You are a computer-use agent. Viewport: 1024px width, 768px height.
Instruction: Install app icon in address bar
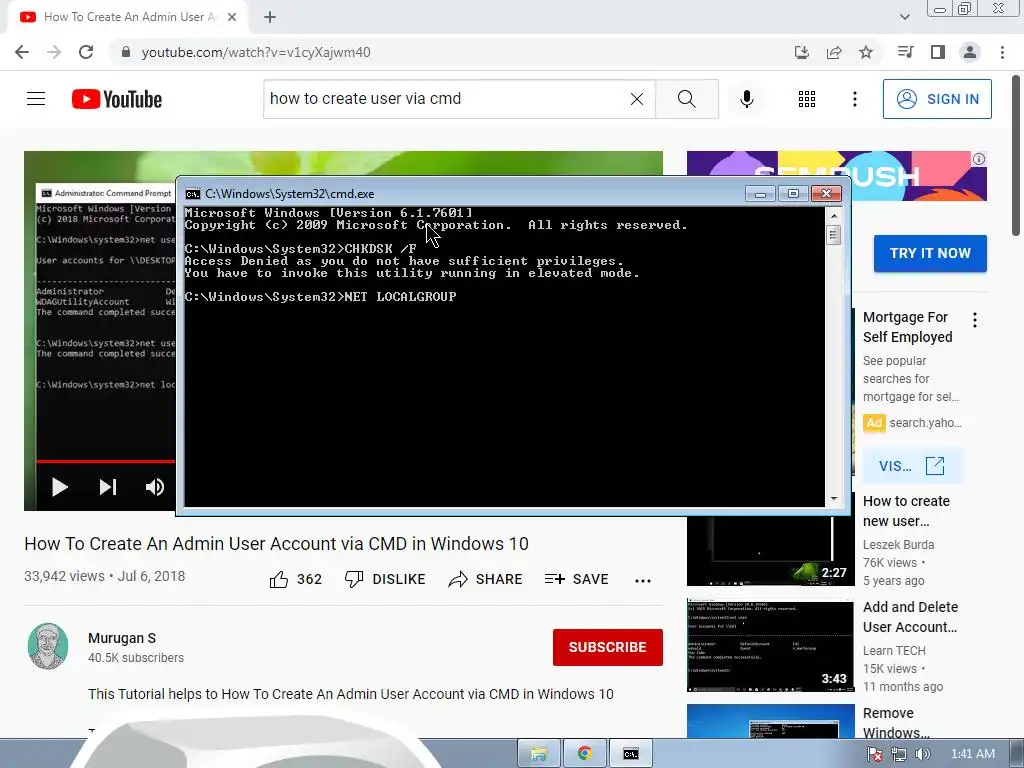pos(802,52)
